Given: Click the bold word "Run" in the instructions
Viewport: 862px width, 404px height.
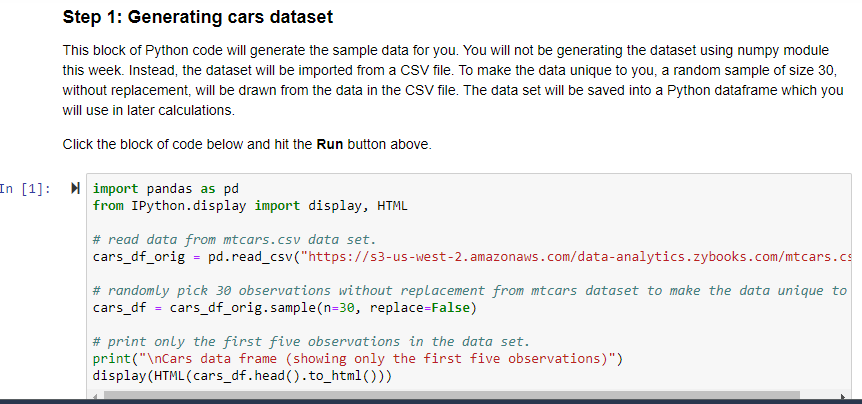Looking at the screenshot, I should coord(330,145).
